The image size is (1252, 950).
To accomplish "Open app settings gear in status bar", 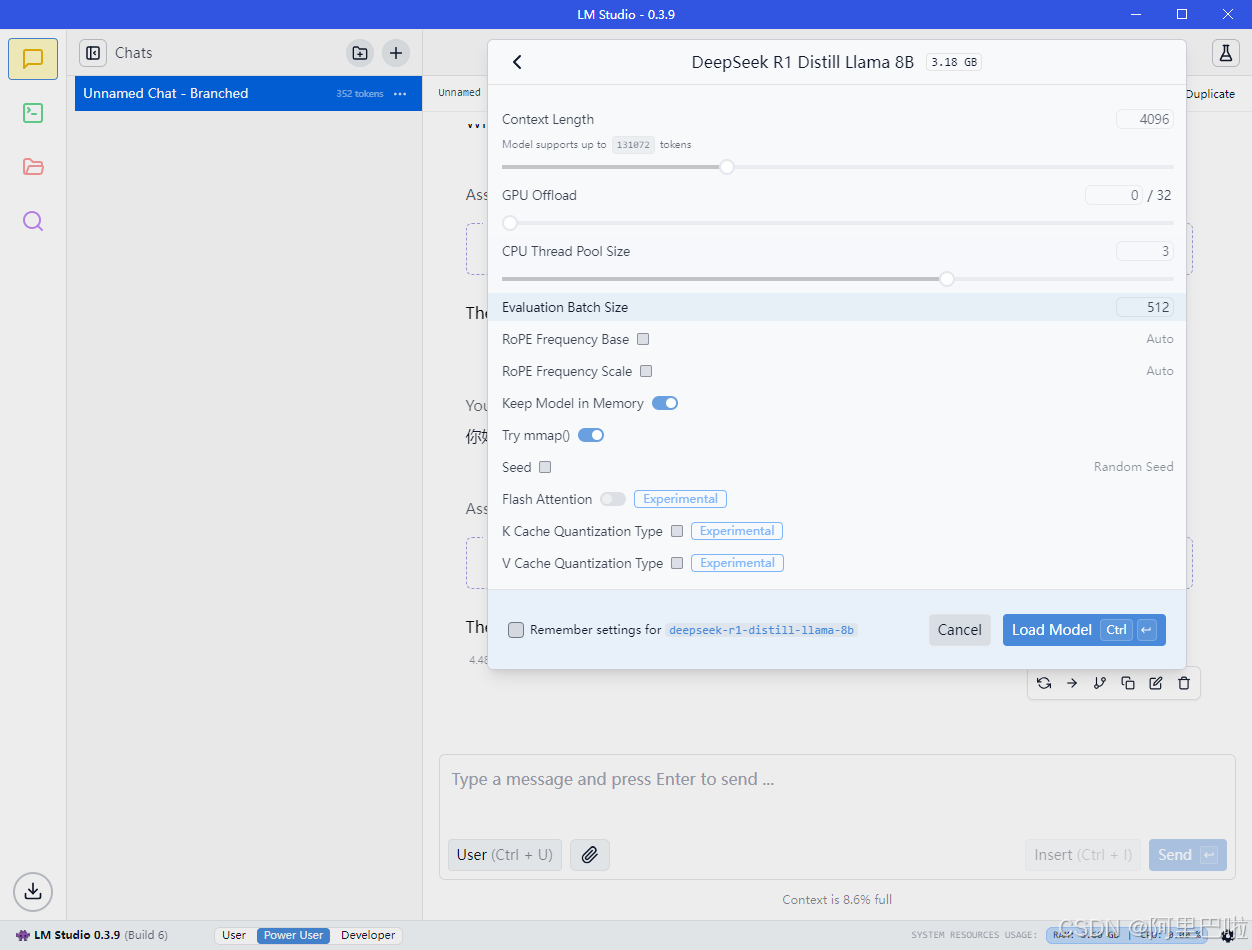I will (x=1227, y=936).
